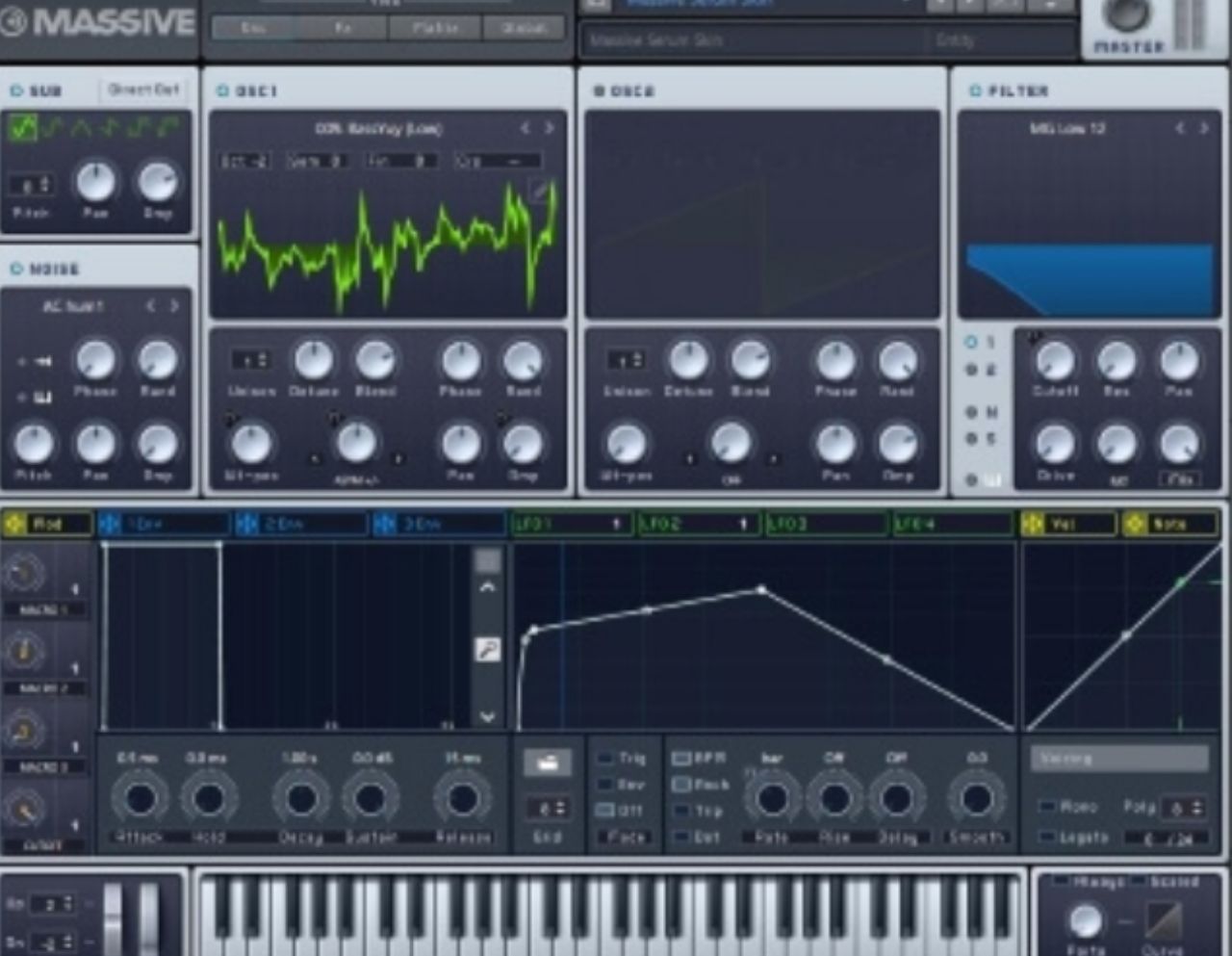Click the Master volume knob
This screenshot has width=1232, height=956.
pyautogui.click(x=1127, y=13)
